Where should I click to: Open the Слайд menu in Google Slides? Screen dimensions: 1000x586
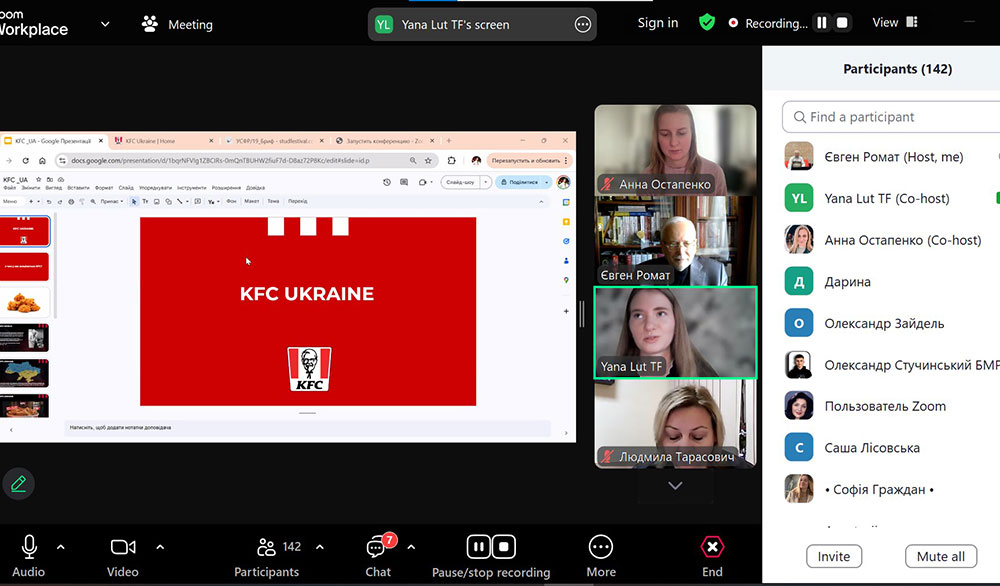tap(126, 188)
